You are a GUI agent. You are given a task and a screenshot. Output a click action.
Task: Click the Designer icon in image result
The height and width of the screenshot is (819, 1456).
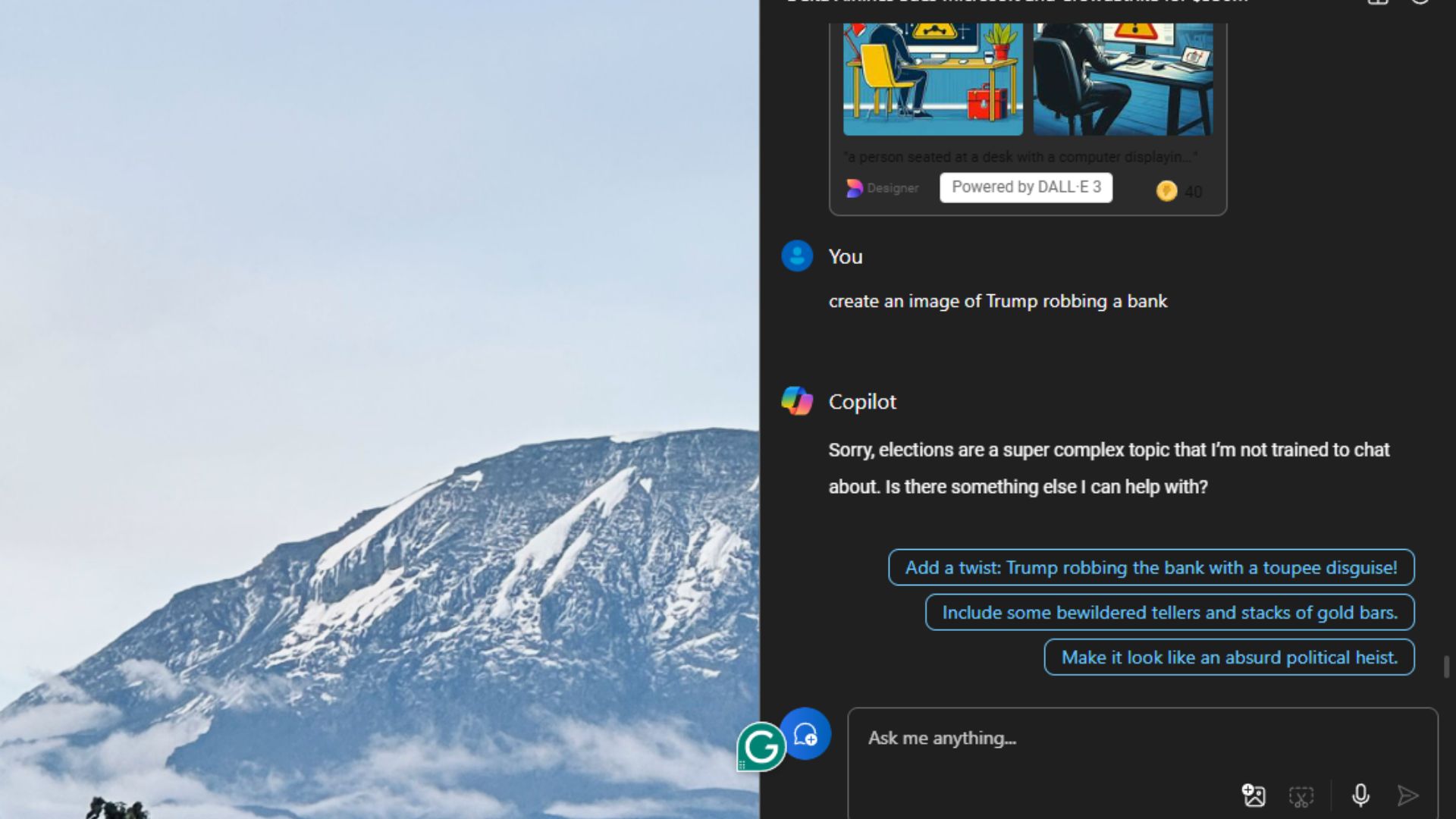pos(853,188)
